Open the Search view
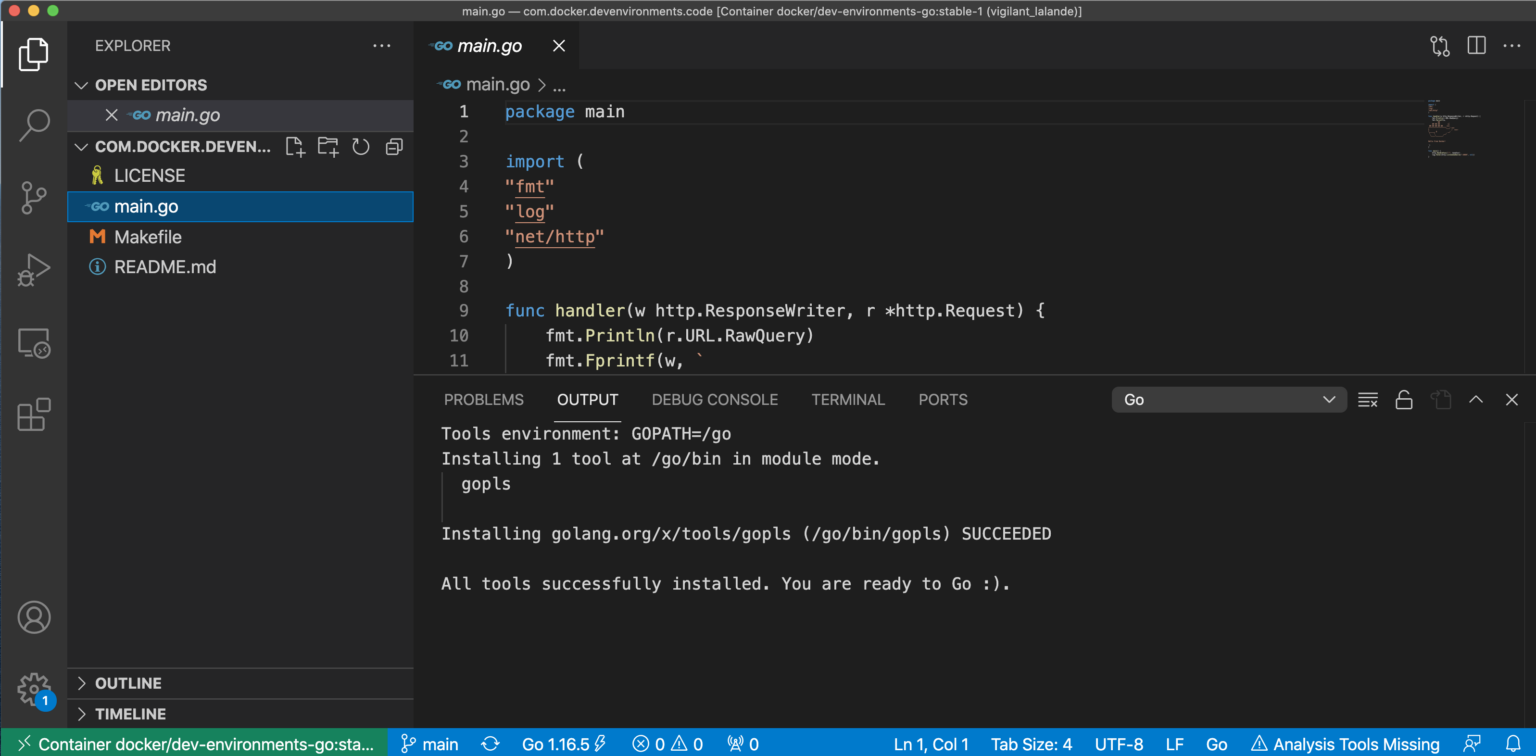 point(34,124)
